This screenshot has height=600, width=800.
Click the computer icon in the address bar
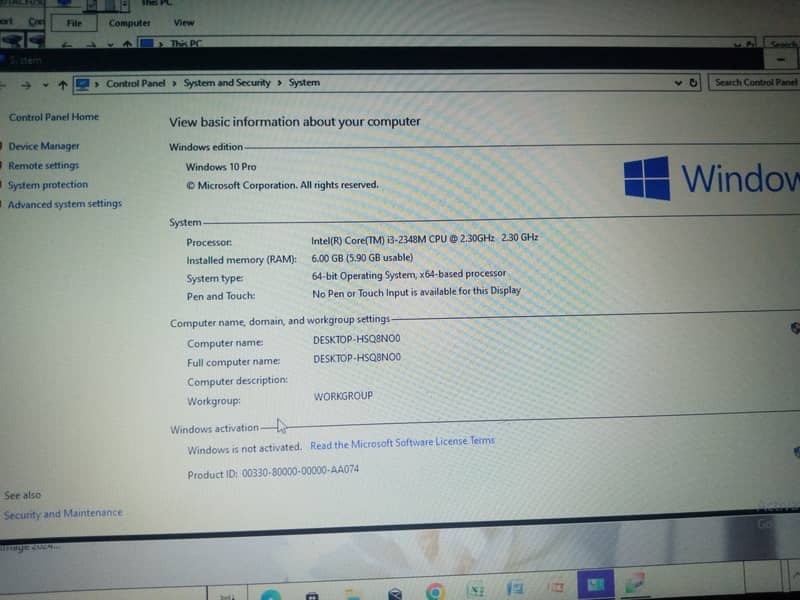point(82,84)
